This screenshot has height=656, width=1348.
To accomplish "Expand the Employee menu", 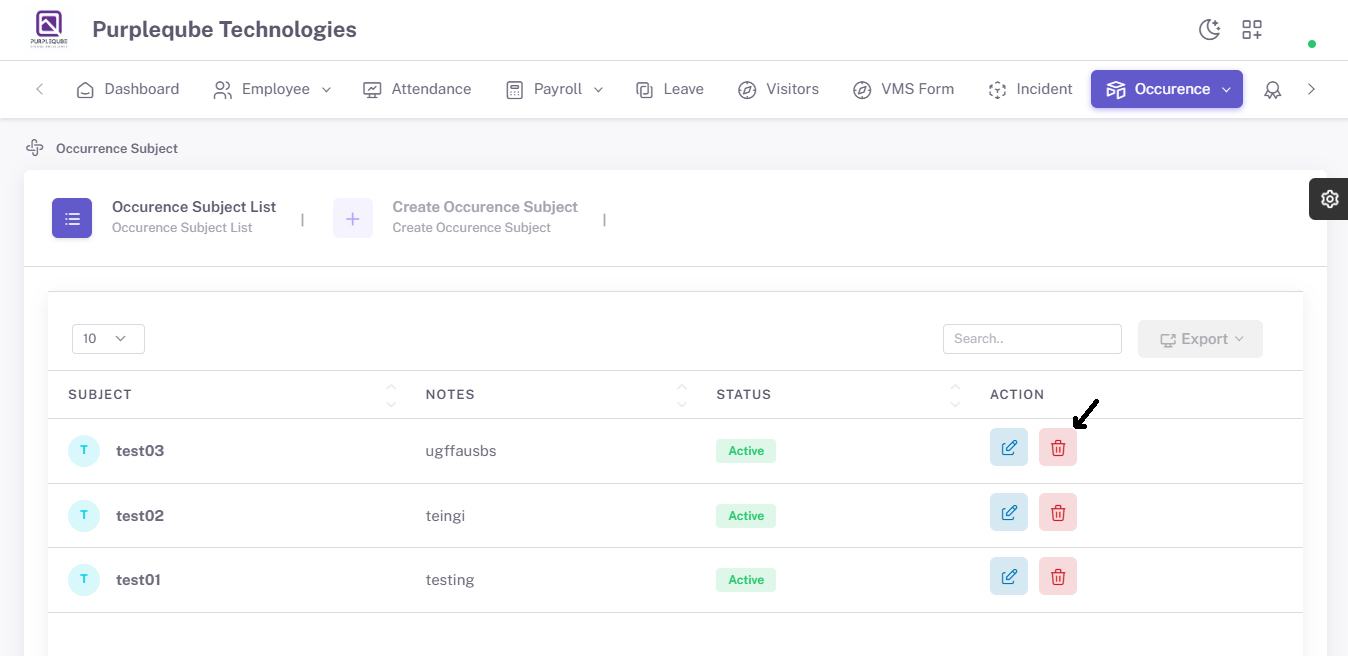I will (x=272, y=89).
